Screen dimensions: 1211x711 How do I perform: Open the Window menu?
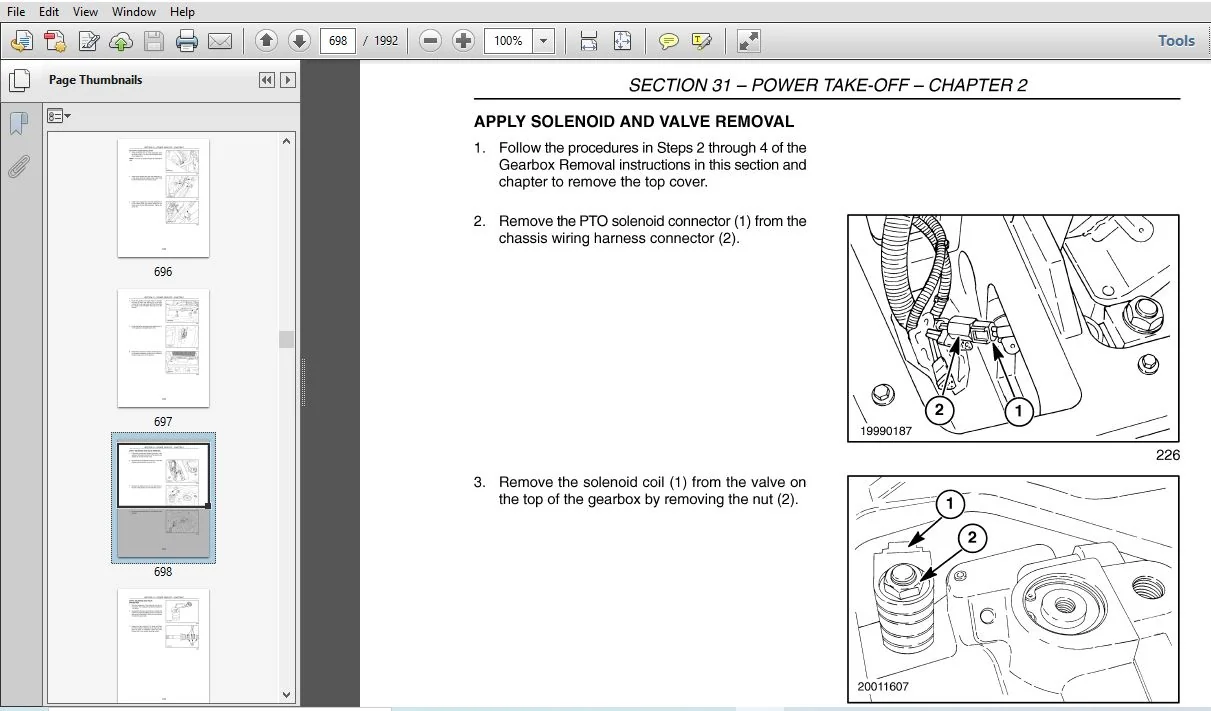[134, 12]
